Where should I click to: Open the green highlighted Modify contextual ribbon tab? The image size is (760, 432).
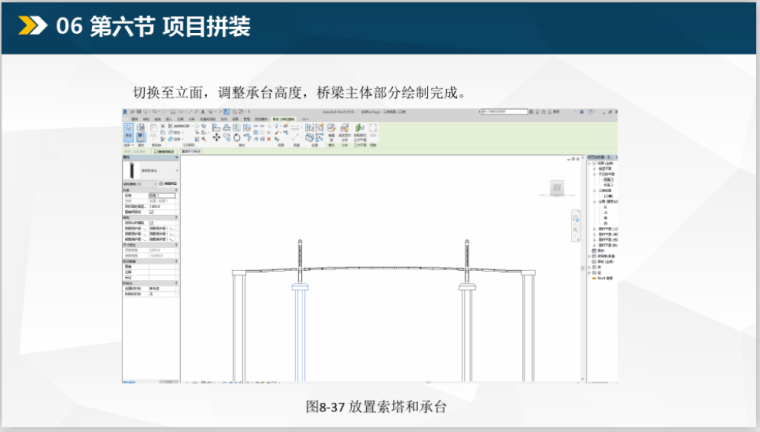pyautogui.click(x=285, y=118)
